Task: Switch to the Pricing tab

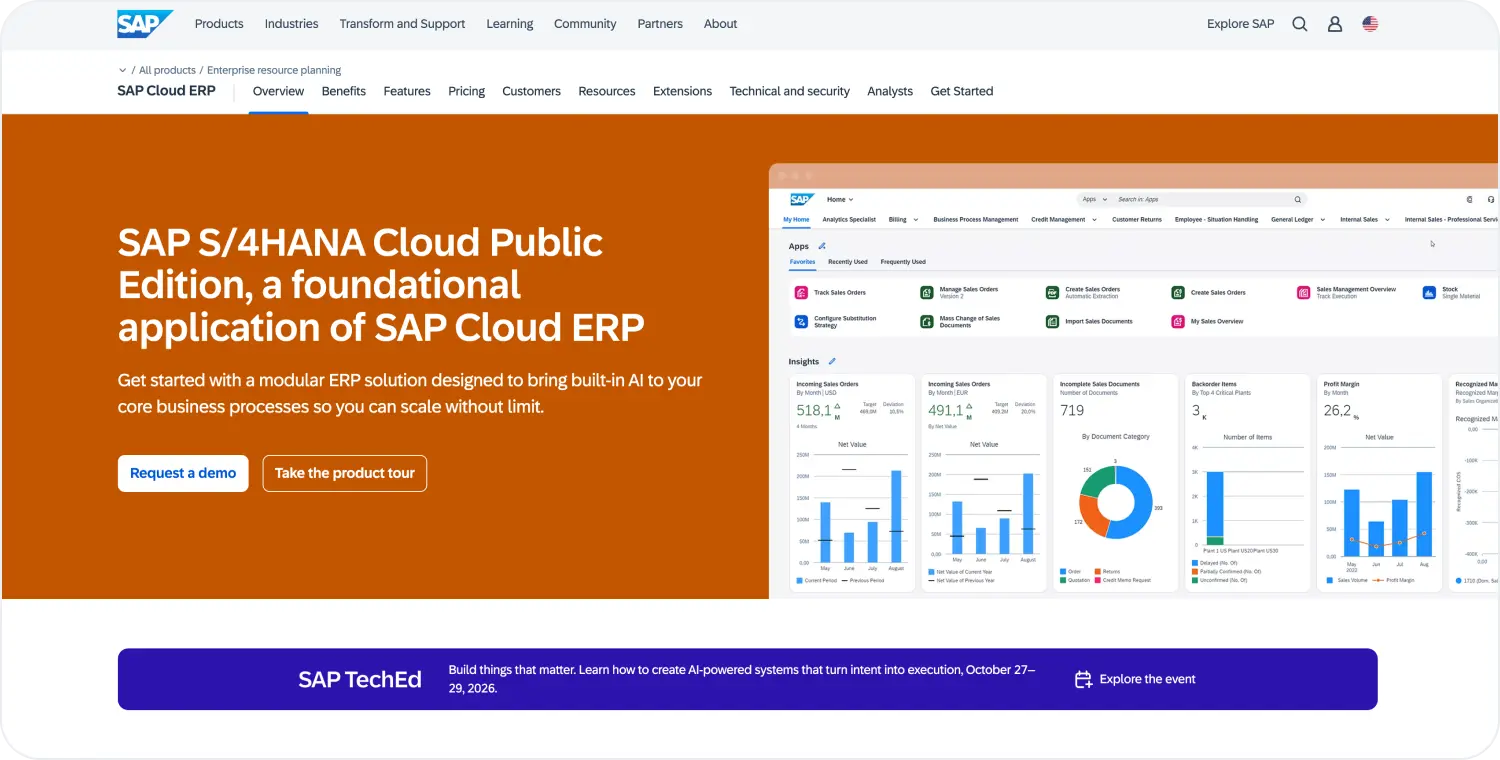Action: (x=466, y=91)
